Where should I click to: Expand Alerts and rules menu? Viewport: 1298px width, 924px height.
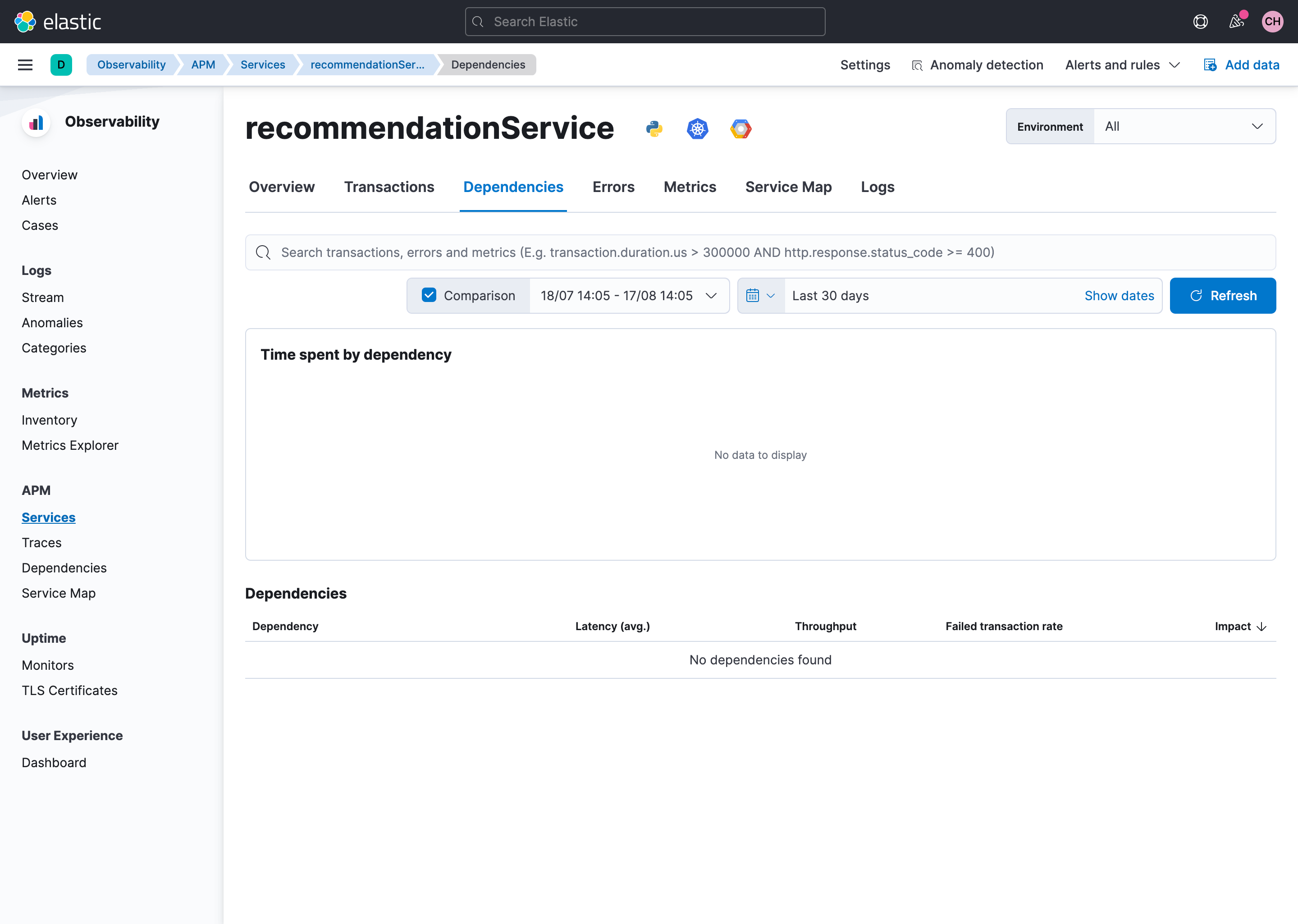pyautogui.click(x=1122, y=65)
